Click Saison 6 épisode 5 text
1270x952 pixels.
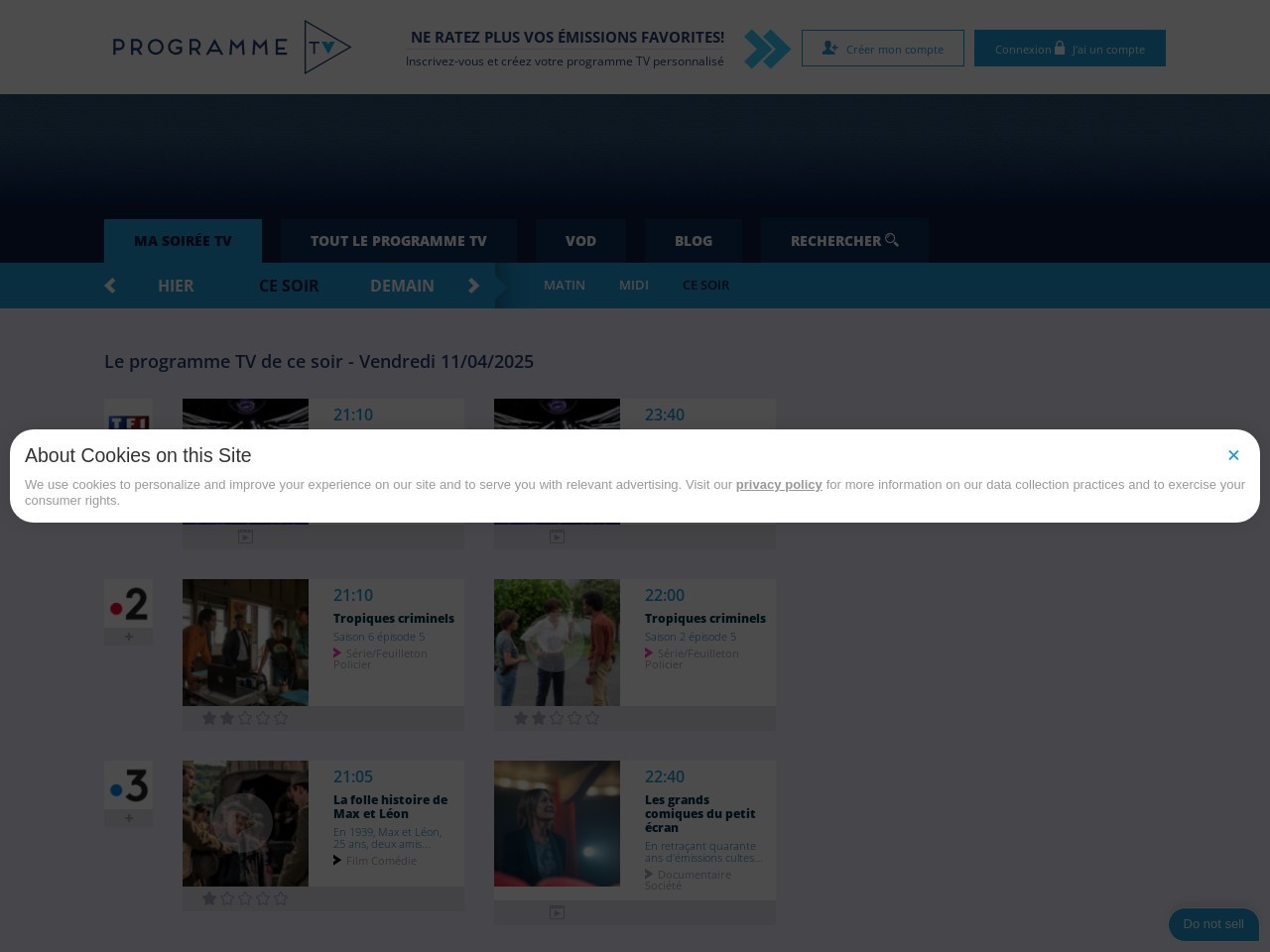click(x=379, y=637)
